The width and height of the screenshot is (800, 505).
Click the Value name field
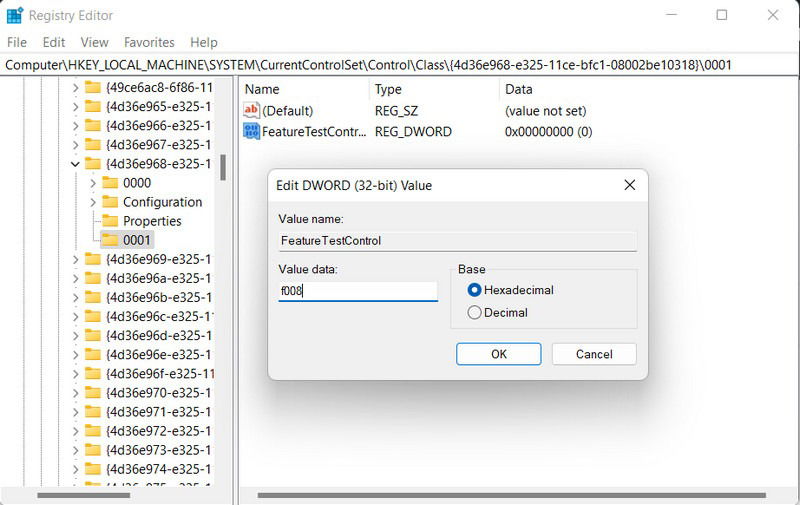click(x=457, y=241)
